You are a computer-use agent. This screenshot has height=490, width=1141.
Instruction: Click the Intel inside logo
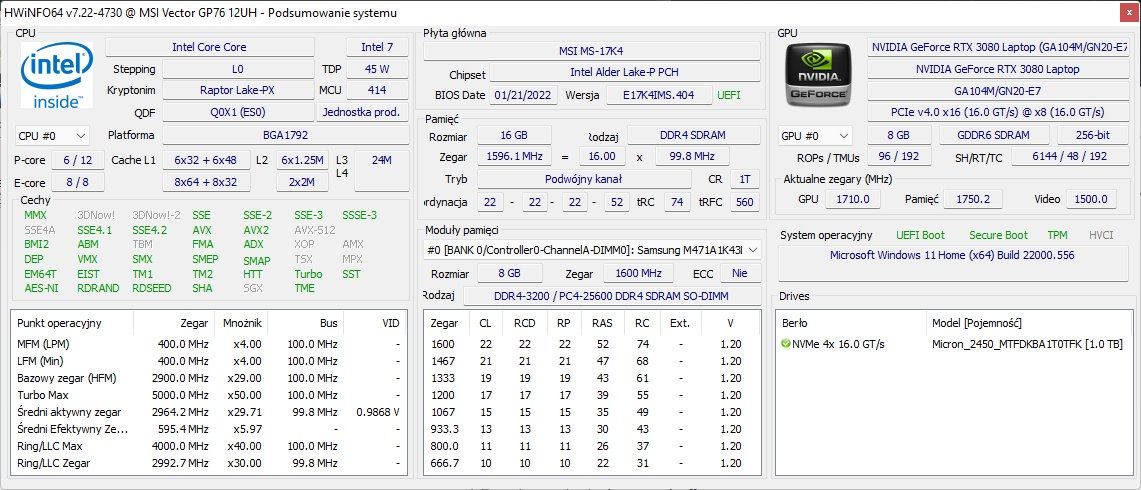57,75
